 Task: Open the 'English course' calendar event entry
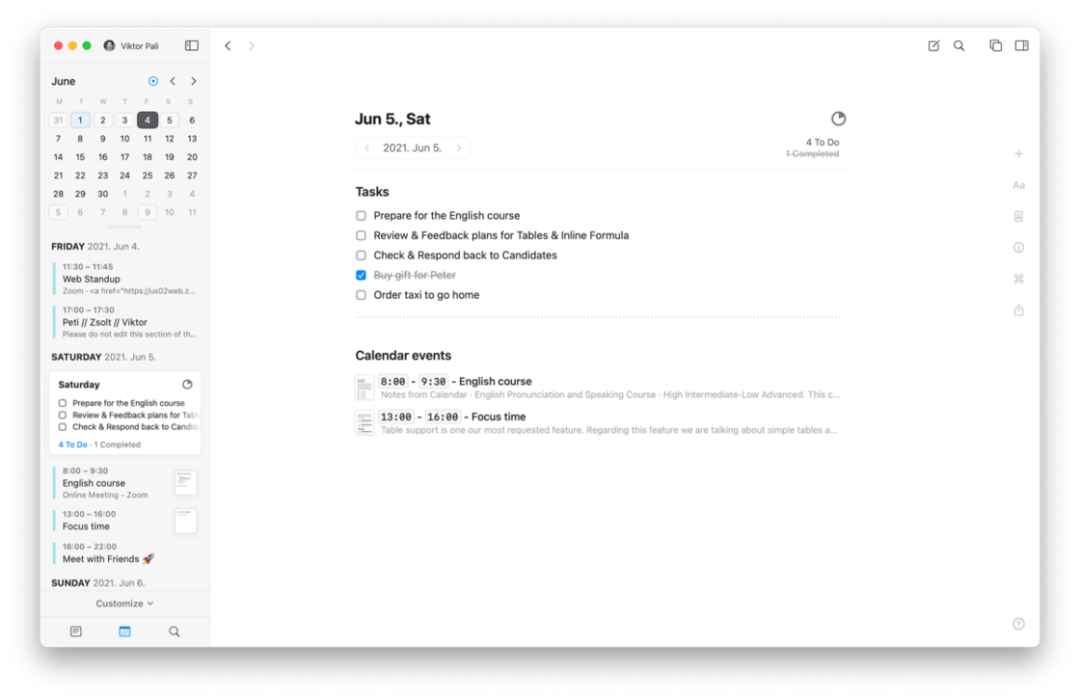coord(598,387)
